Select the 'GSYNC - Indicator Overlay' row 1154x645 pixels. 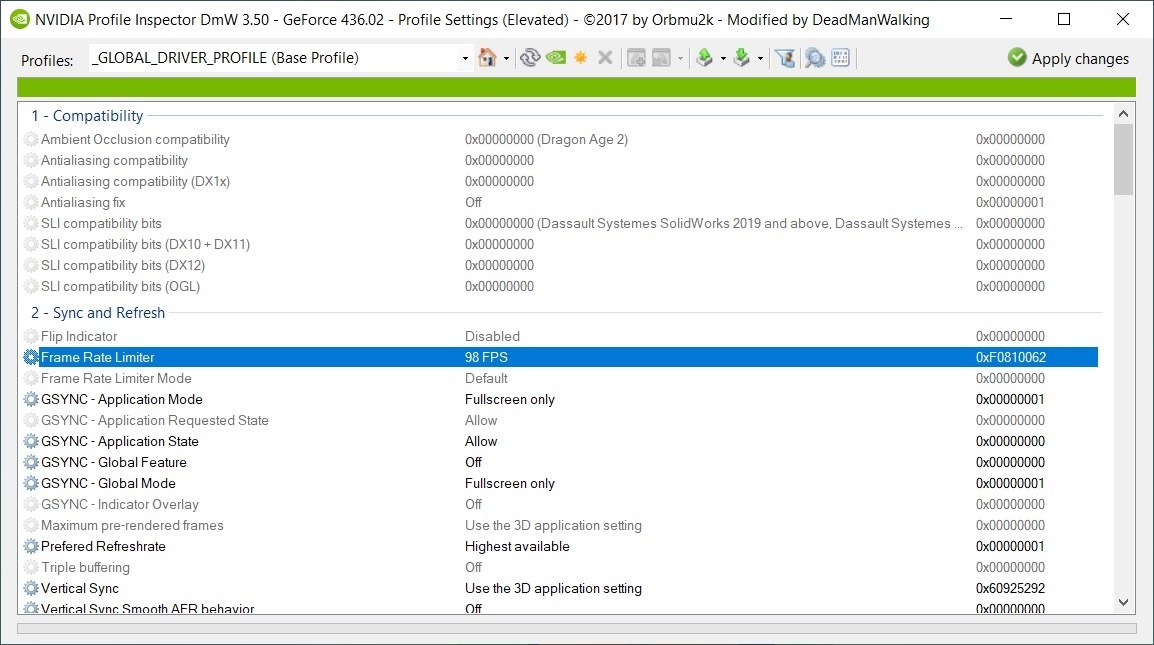click(560, 504)
